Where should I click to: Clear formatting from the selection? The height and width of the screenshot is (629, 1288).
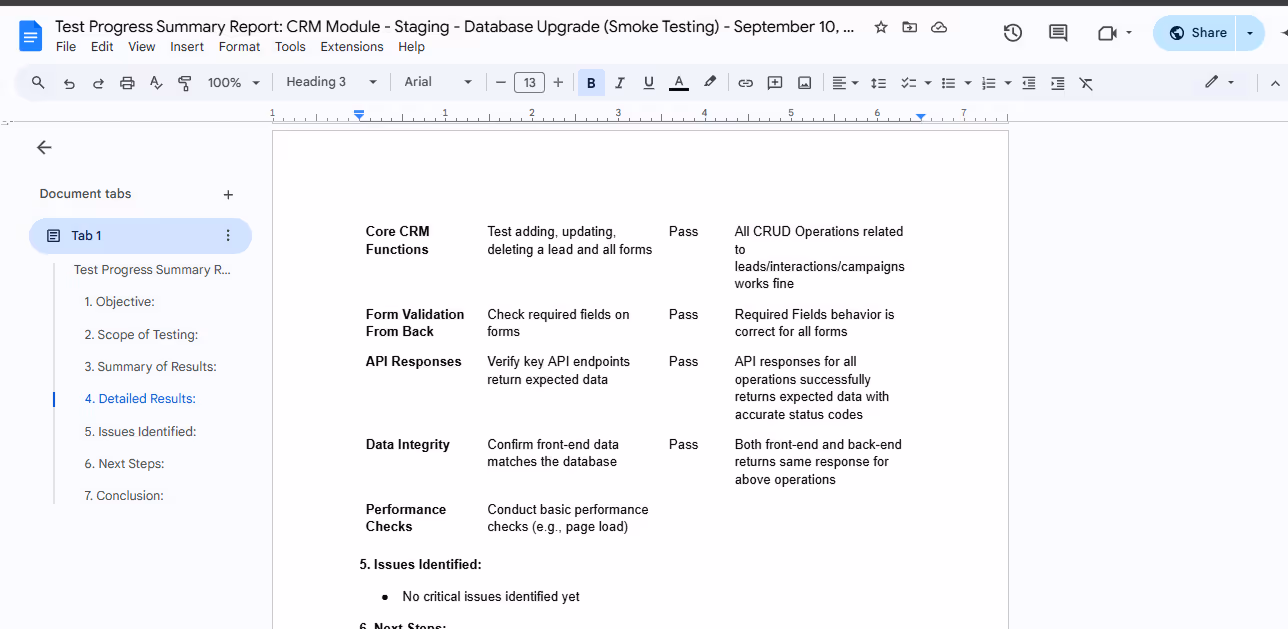point(1086,83)
